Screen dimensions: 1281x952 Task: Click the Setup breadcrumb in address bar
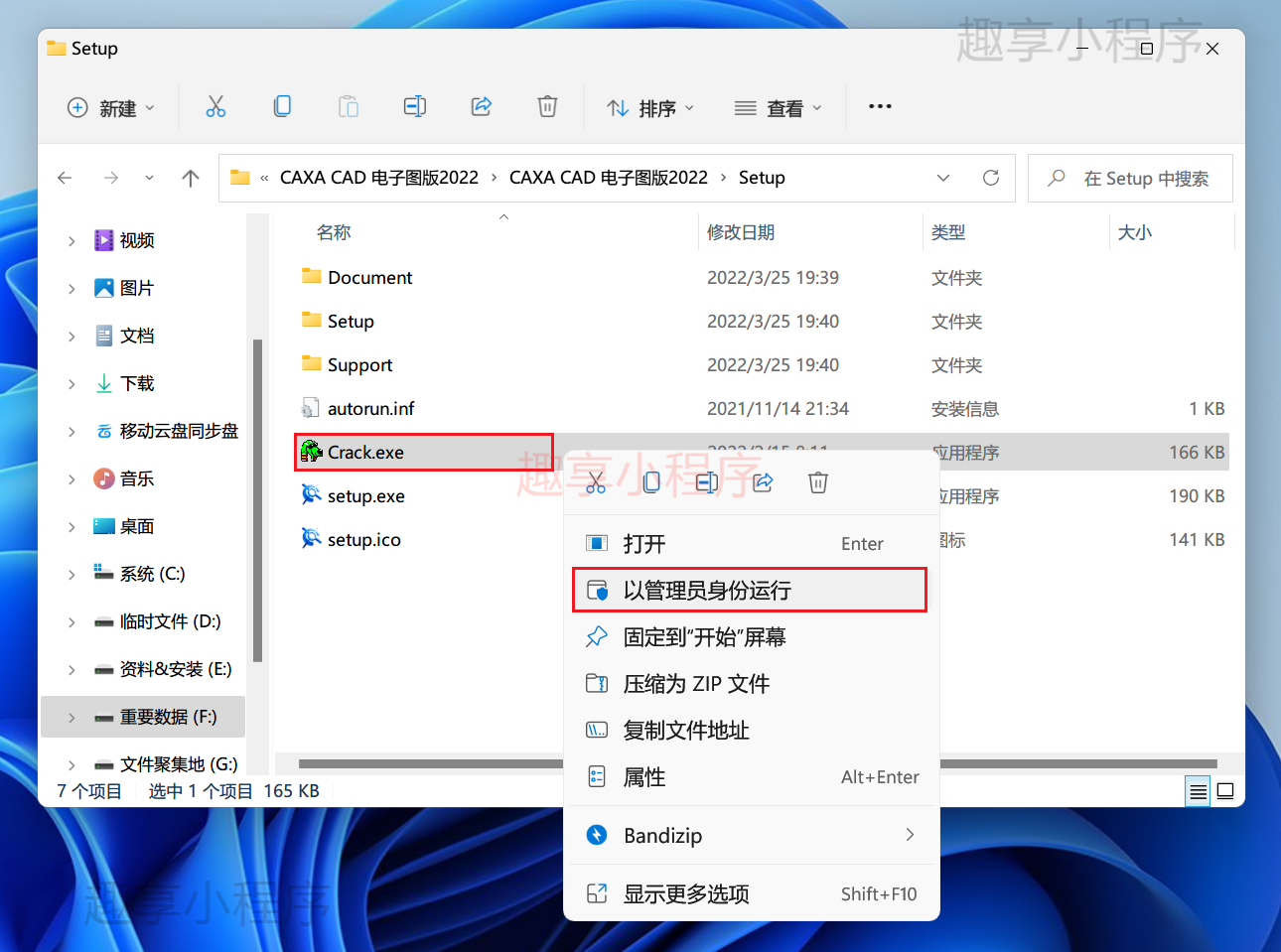[762, 178]
